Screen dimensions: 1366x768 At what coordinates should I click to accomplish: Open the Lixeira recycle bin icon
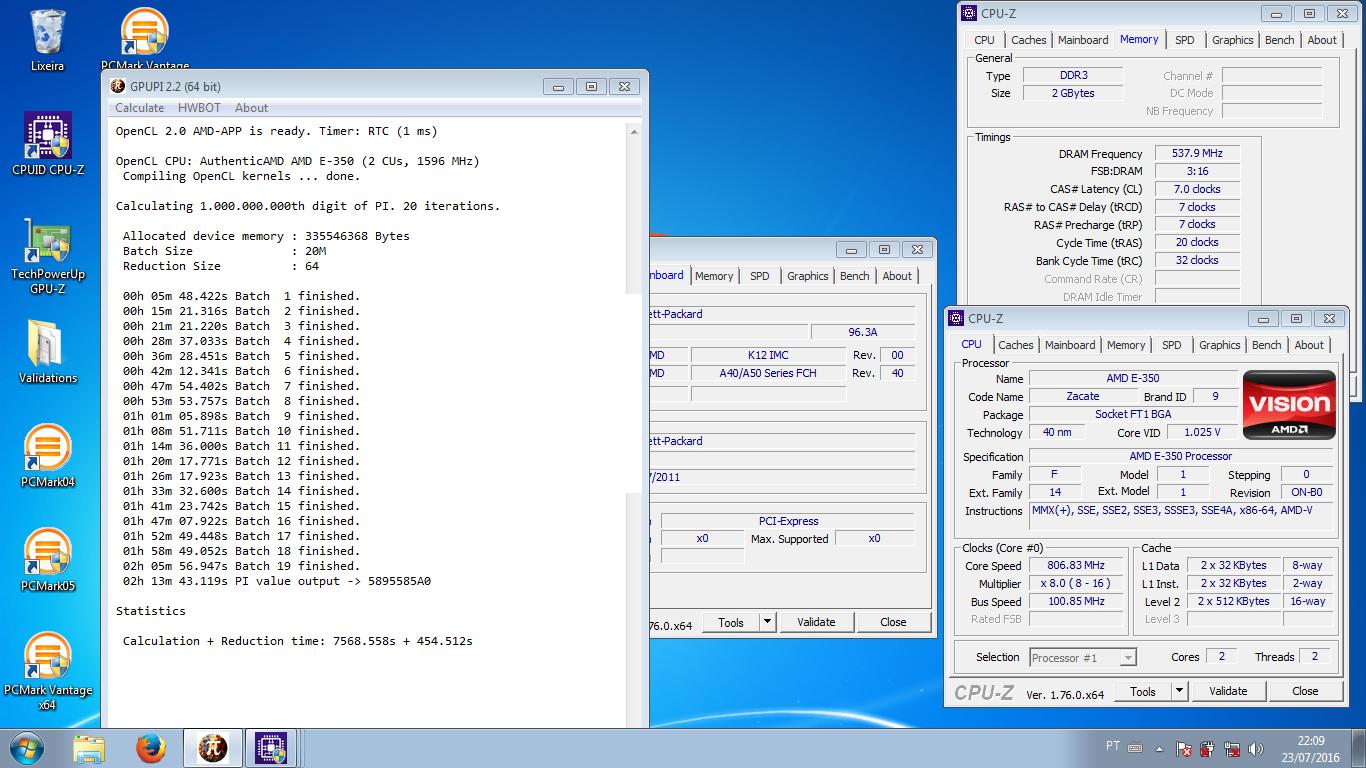click(47, 41)
